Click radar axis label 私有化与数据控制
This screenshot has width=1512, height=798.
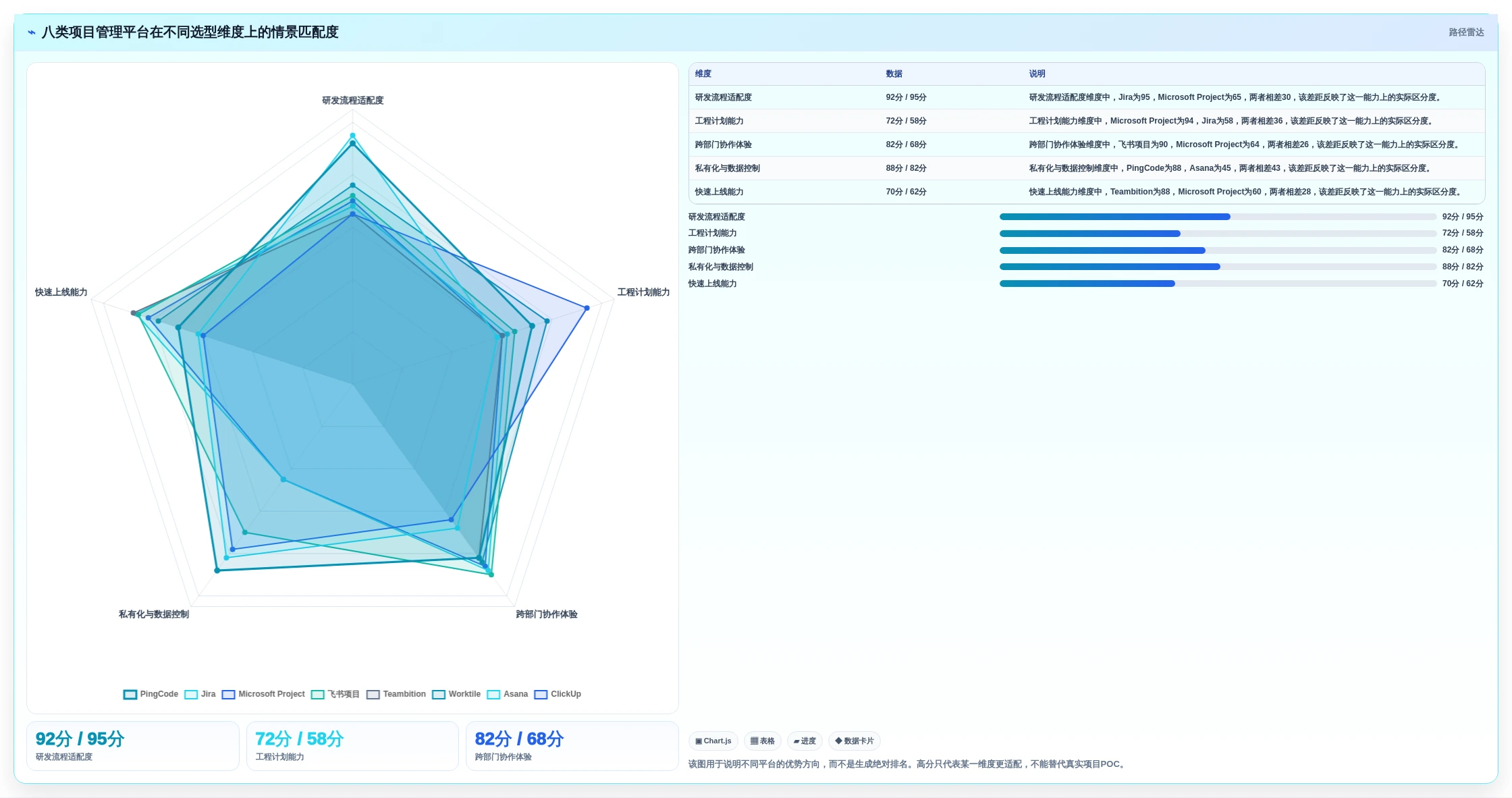(154, 614)
